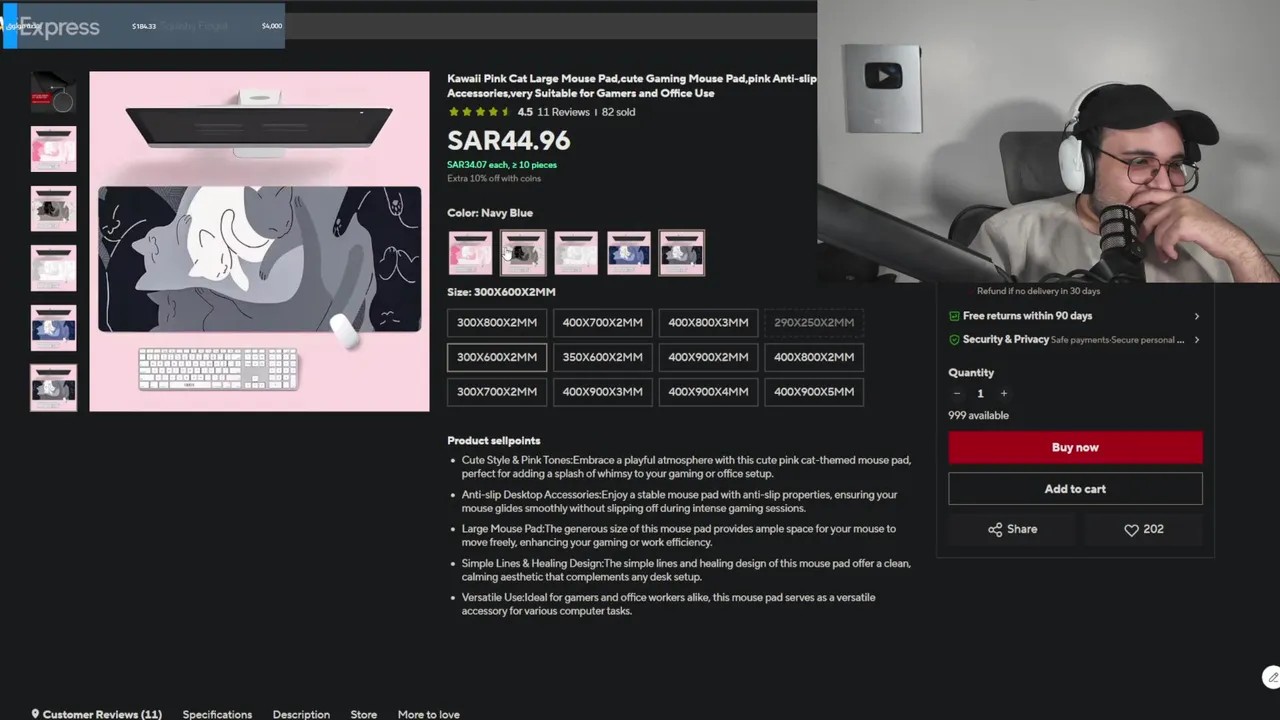View the first product thumbnail in sidebar
The height and width of the screenshot is (720, 1280).
tap(53, 91)
